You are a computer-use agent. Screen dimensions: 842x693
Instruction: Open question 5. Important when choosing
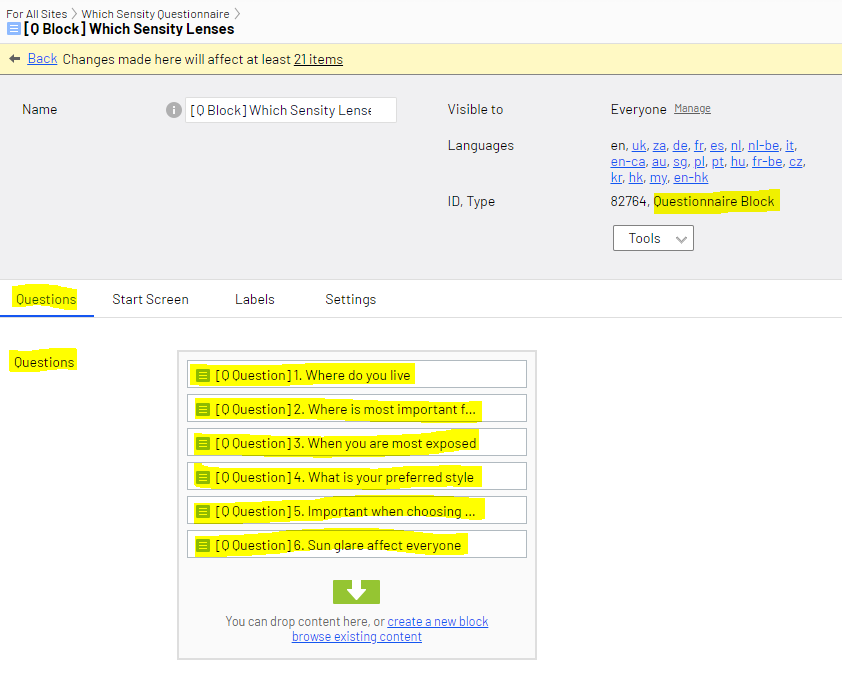(357, 510)
